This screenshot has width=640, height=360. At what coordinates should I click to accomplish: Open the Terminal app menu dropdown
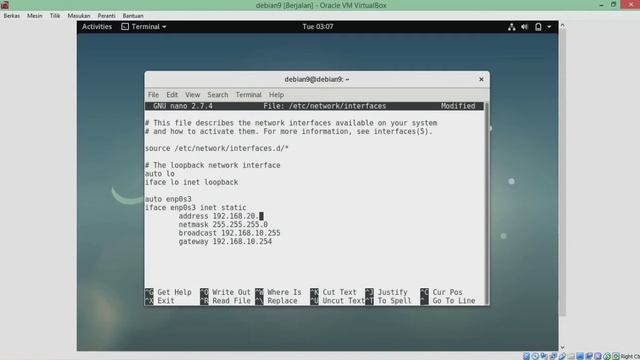pos(144,27)
